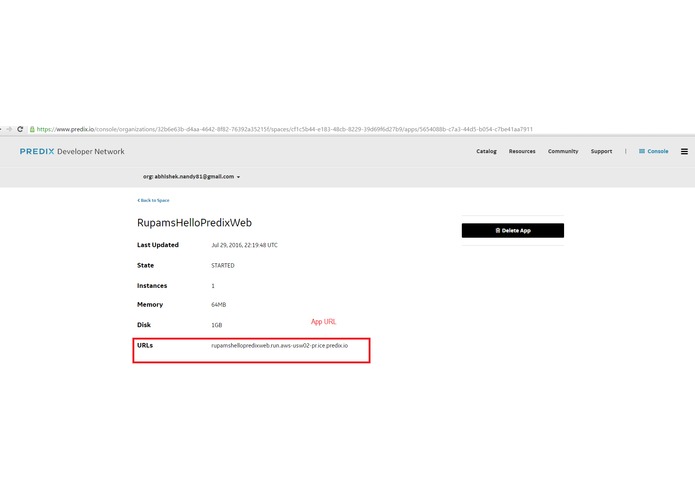Click the State label
This screenshot has height=494, width=695.
tap(145, 265)
